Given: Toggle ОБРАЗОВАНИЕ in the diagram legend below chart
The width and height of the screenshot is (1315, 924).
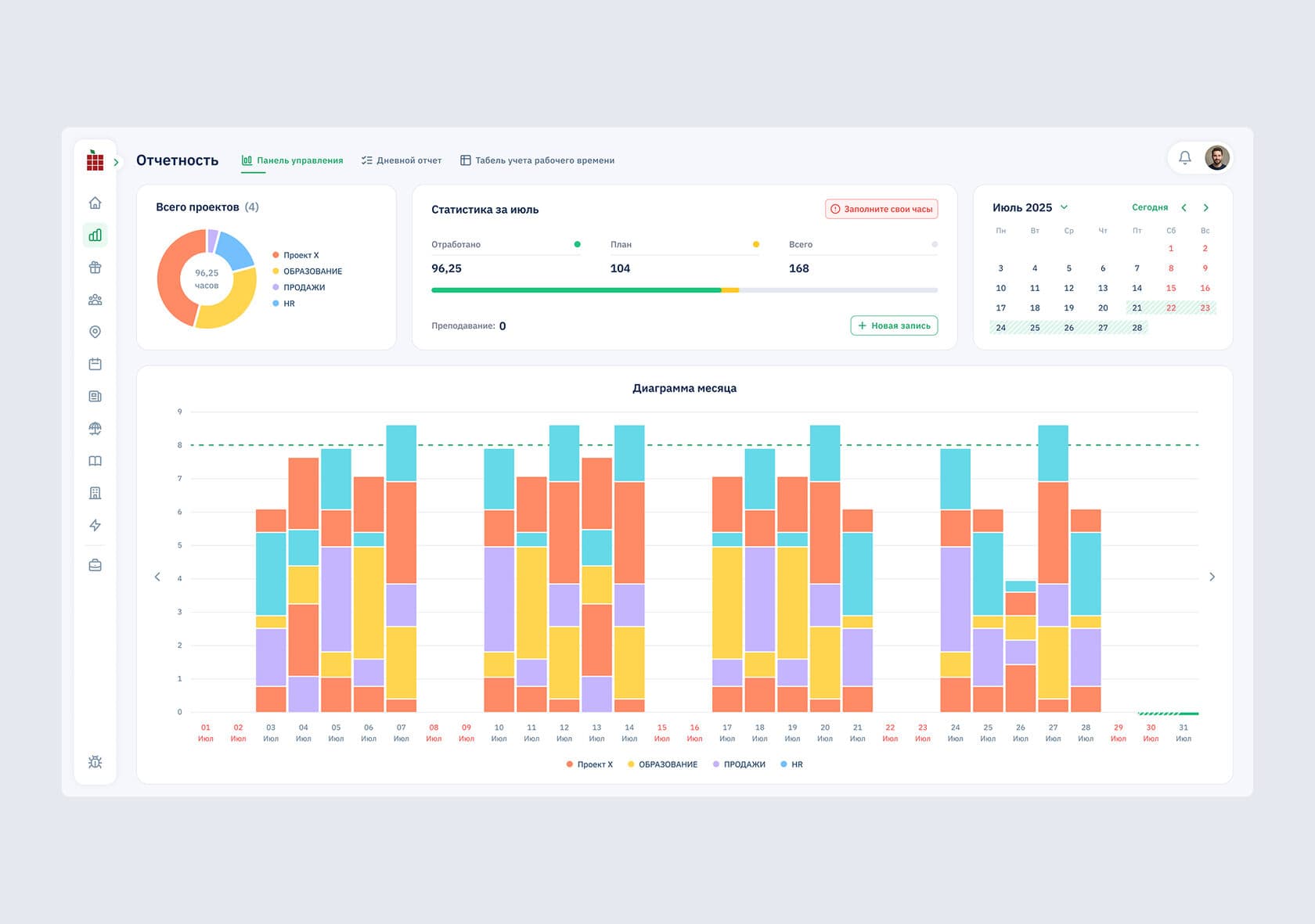Looking at the screenshot, I should [x=662, y=764].
